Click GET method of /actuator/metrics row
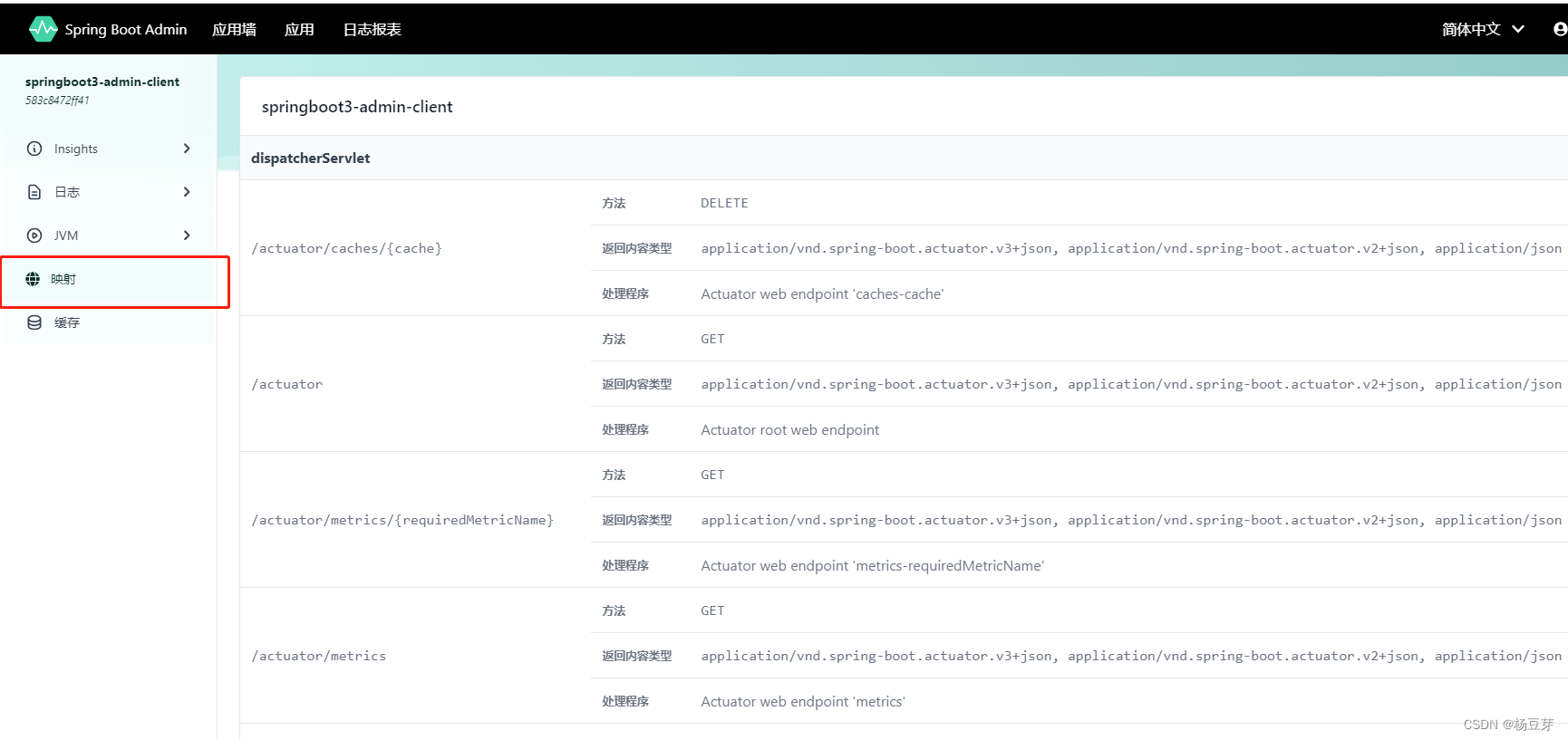 coord(712,610)
